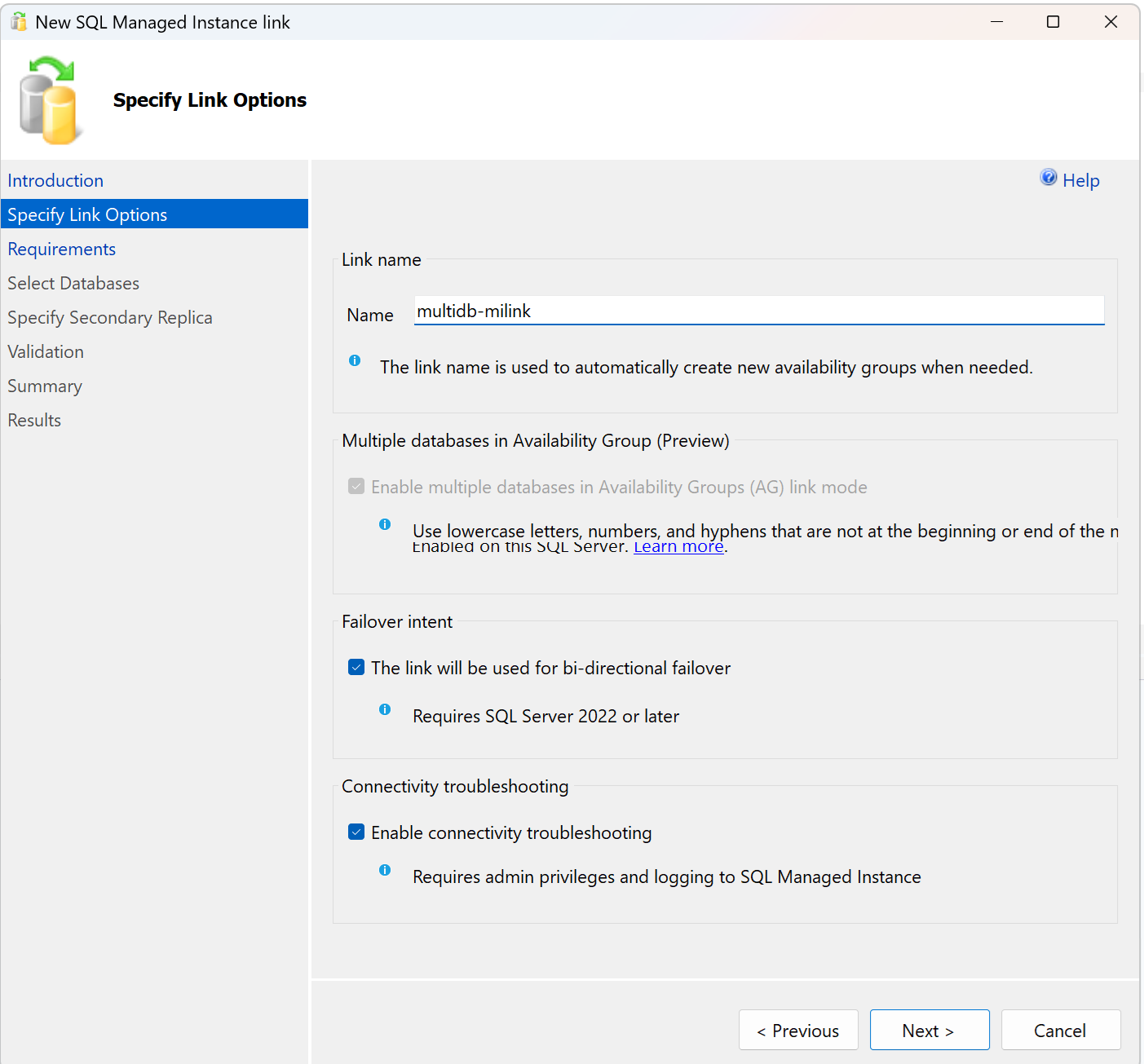The image size is (1144, 1064).
Task: Go back with the Previous button
Action: point(798,1031)
